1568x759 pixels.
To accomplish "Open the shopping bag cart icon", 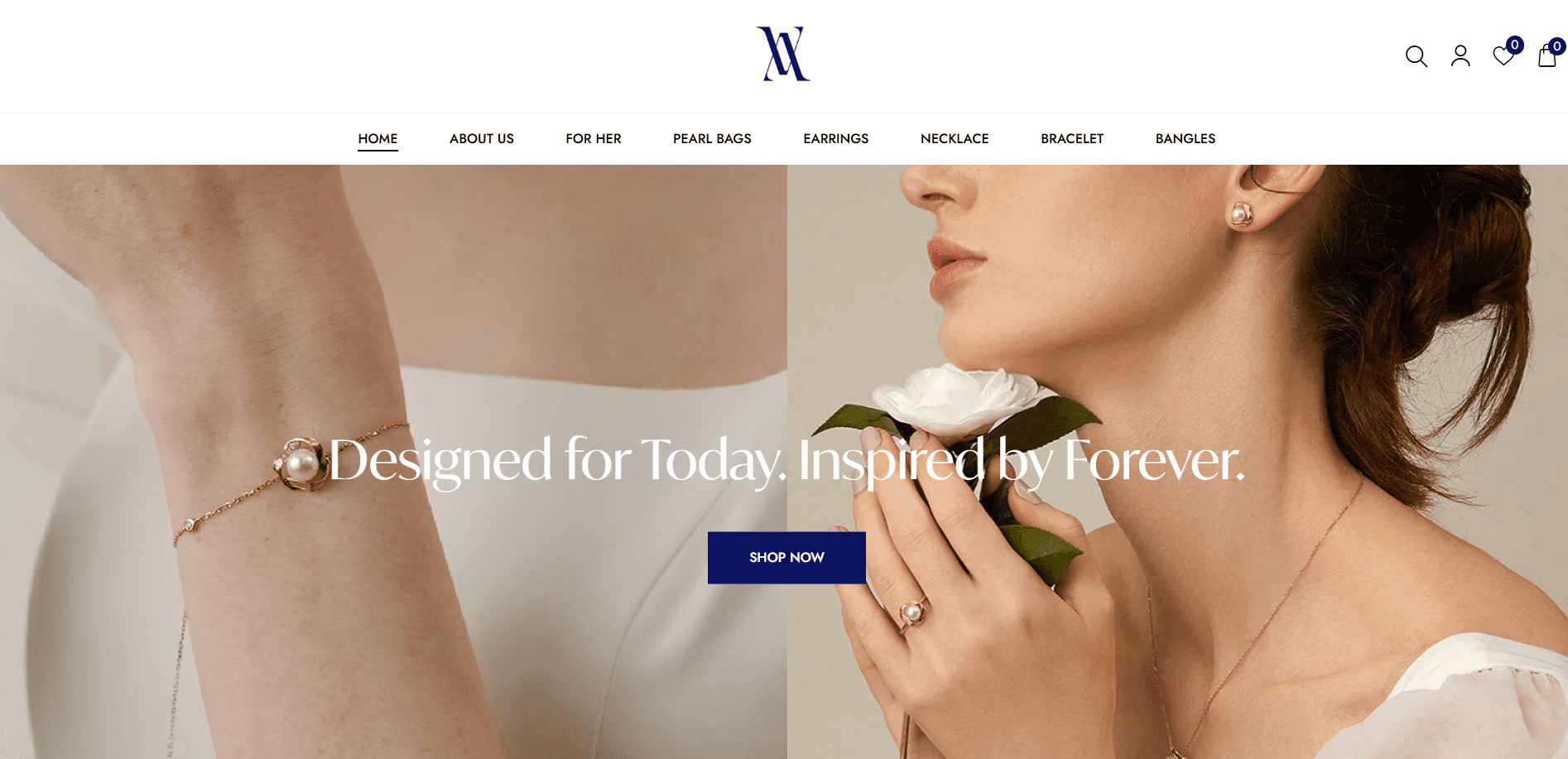I will coord(1546,56).
